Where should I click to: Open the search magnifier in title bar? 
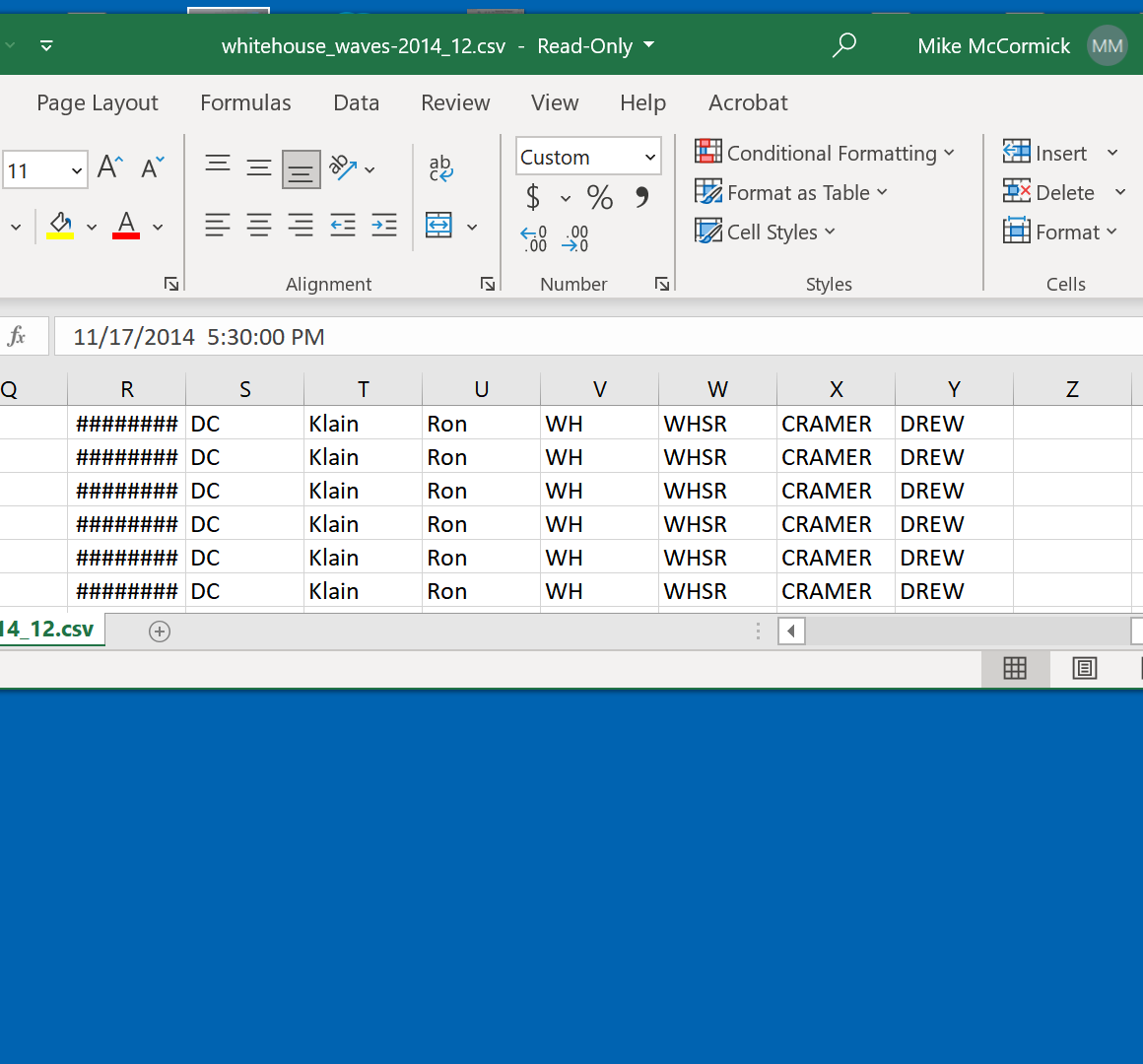tap(843, 45)
